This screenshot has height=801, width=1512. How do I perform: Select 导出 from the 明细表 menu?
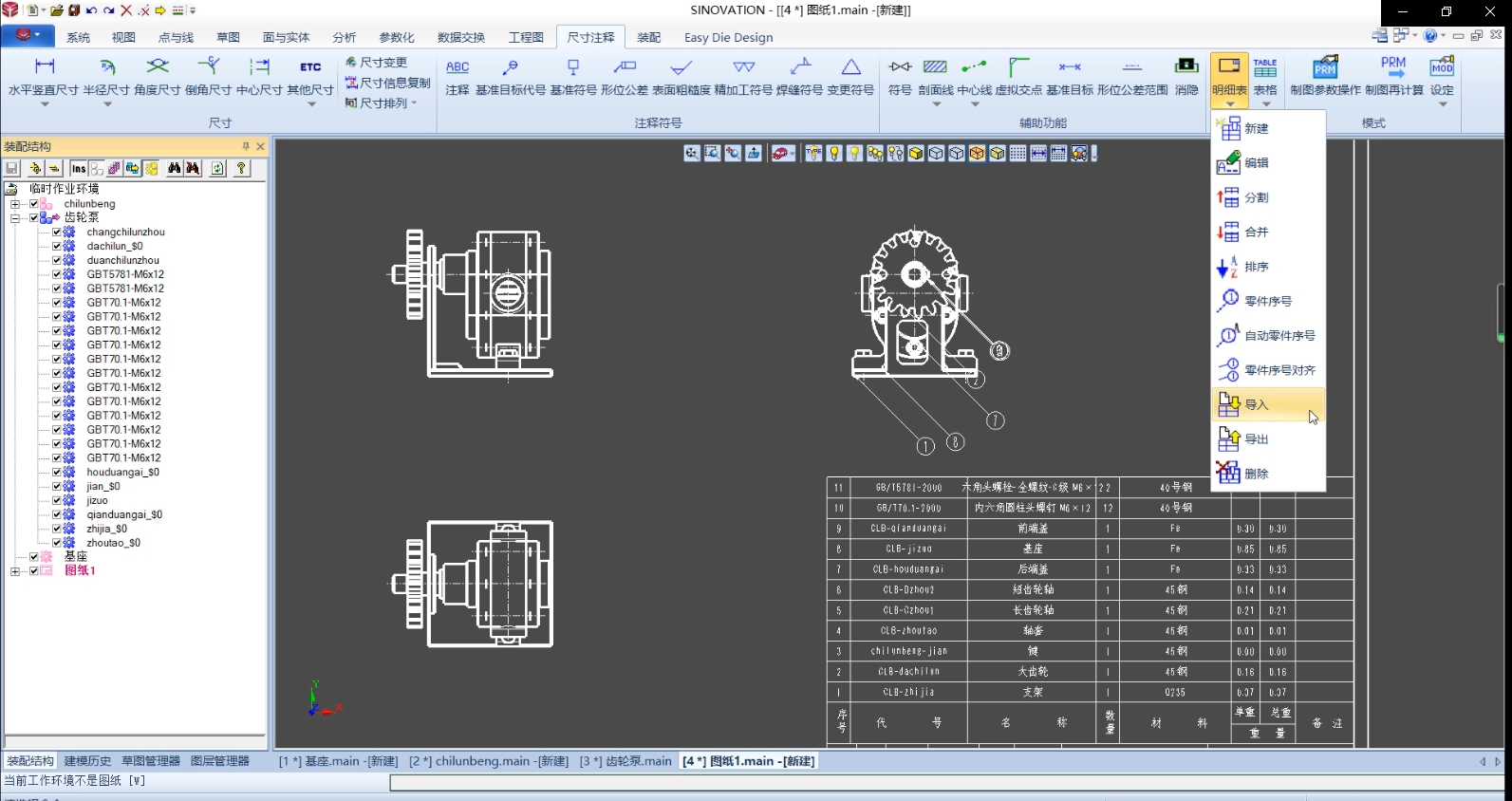click(1269, 439)
